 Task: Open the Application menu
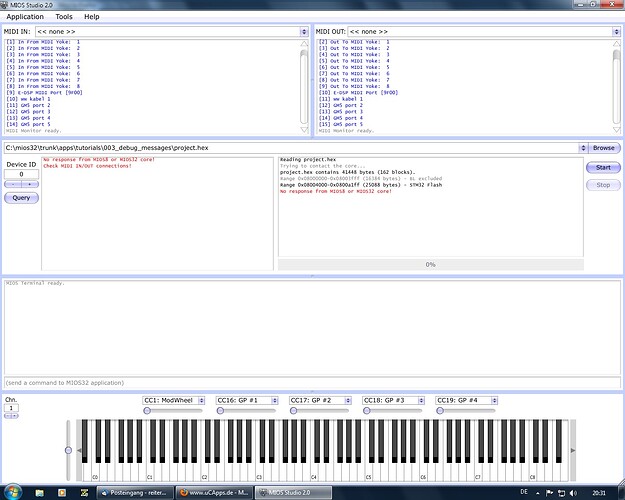pyautogui.click(x=25, y=17)
